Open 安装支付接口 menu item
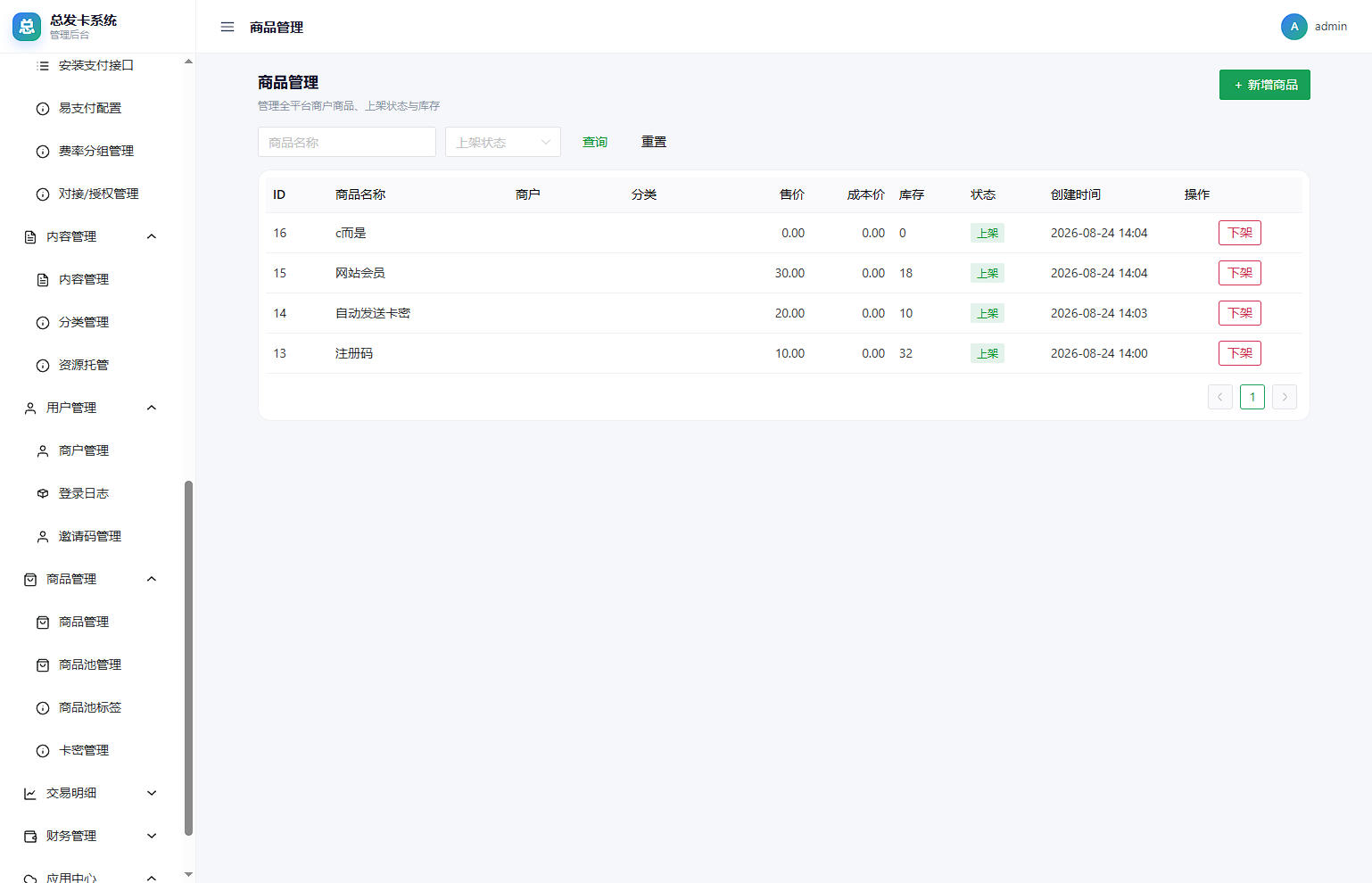 coord(96,65)
